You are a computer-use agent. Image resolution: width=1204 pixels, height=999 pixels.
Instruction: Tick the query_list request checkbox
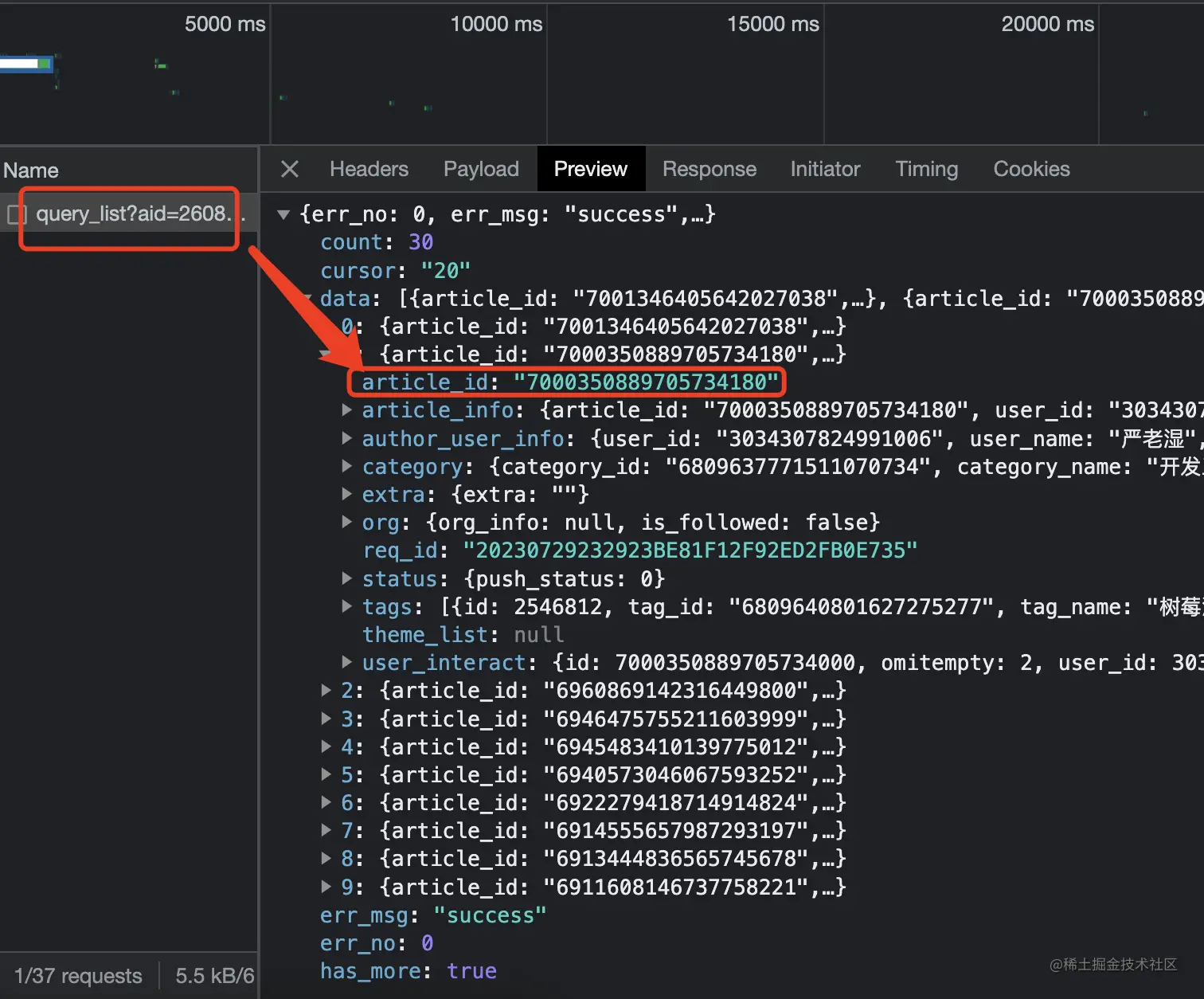[17, 214]
